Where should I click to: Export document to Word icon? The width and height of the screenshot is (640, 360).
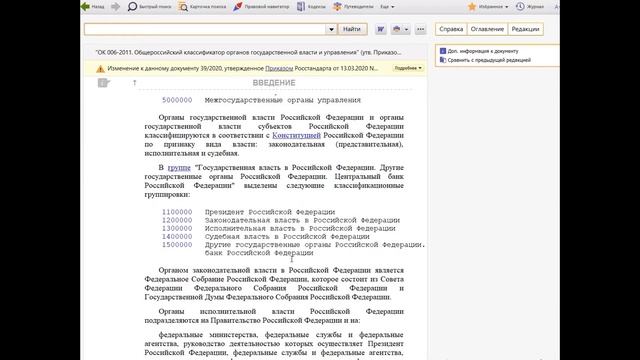point(381,29)
